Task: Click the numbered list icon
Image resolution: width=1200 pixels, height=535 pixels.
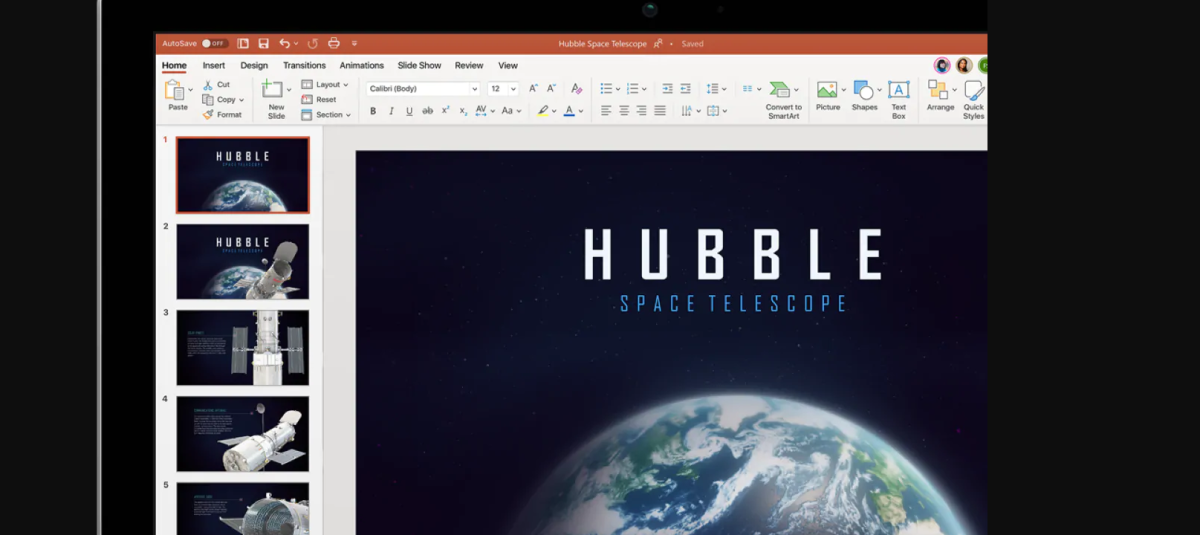Action: [632, 89]
